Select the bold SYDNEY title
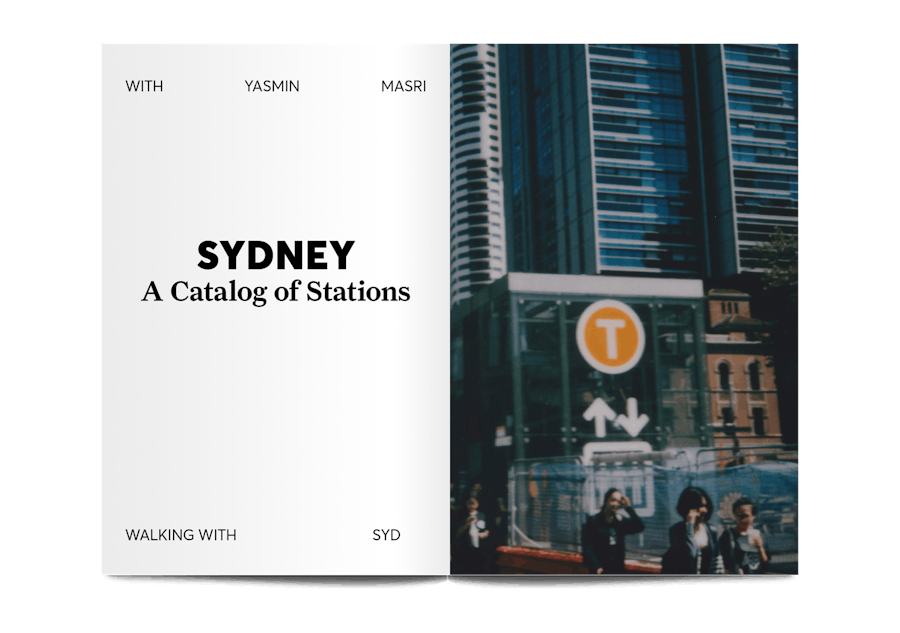 click(x=275, y=256)
